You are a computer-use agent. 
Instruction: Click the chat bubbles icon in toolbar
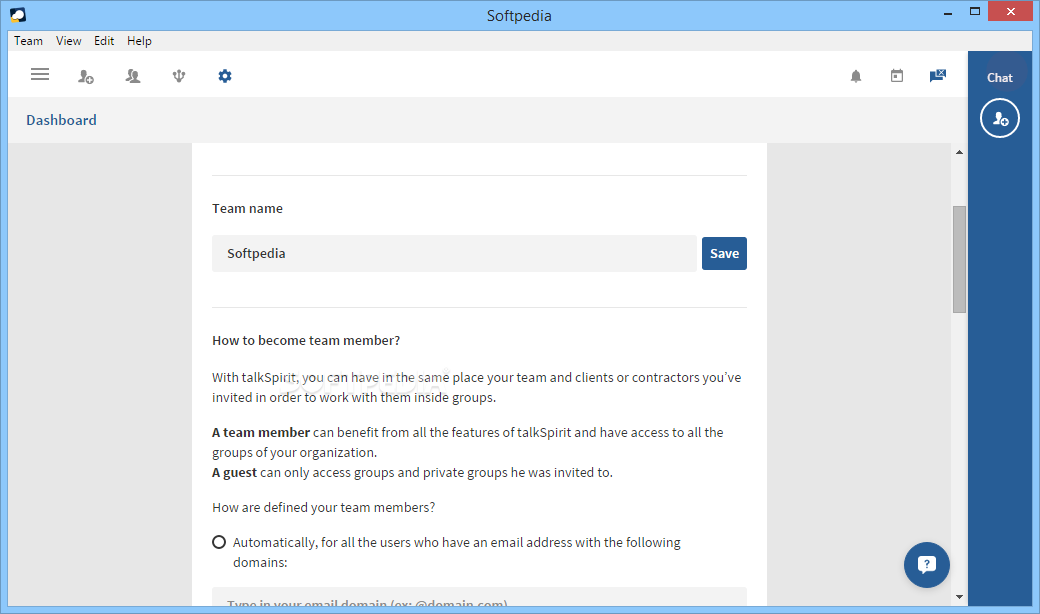pos(938,76)
